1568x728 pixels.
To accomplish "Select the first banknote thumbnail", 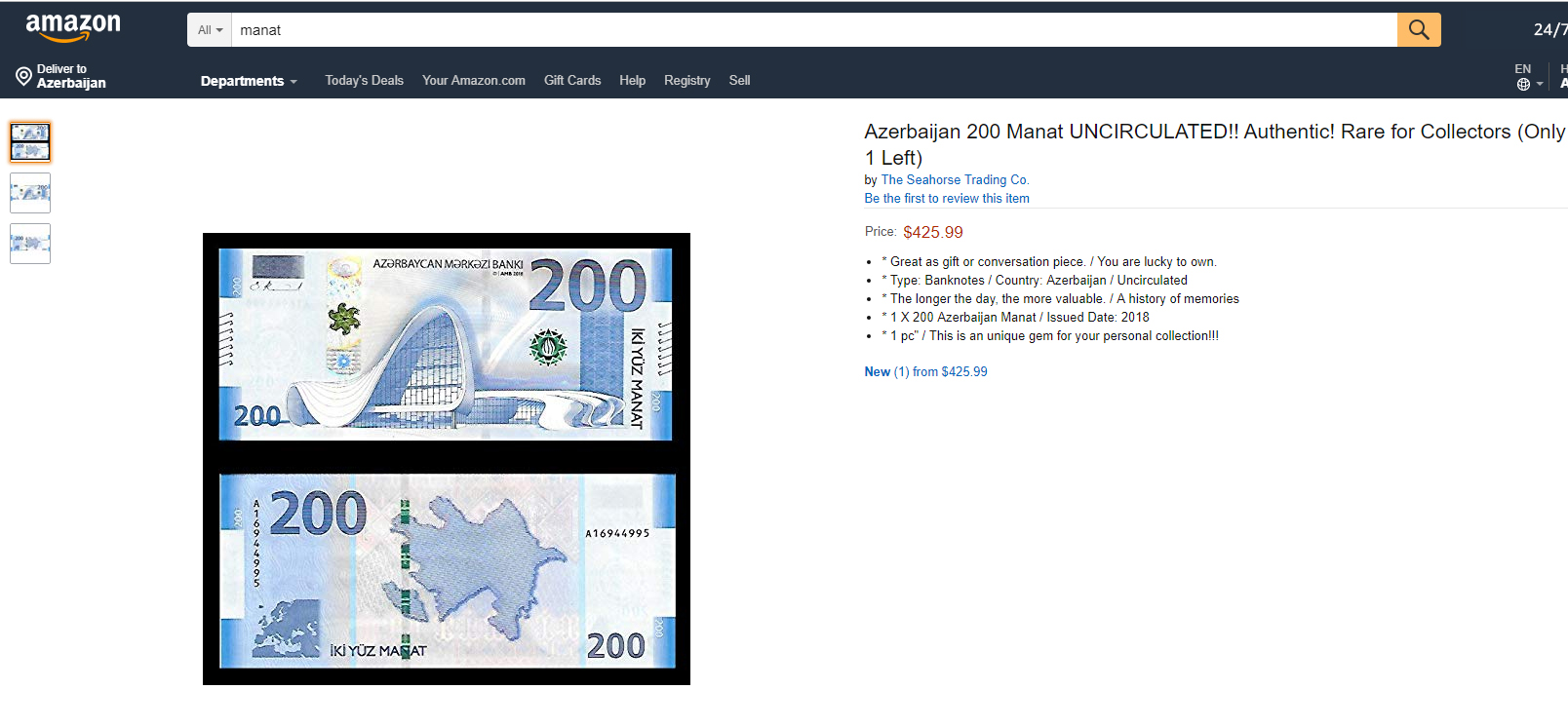I will tap(30, 142).
